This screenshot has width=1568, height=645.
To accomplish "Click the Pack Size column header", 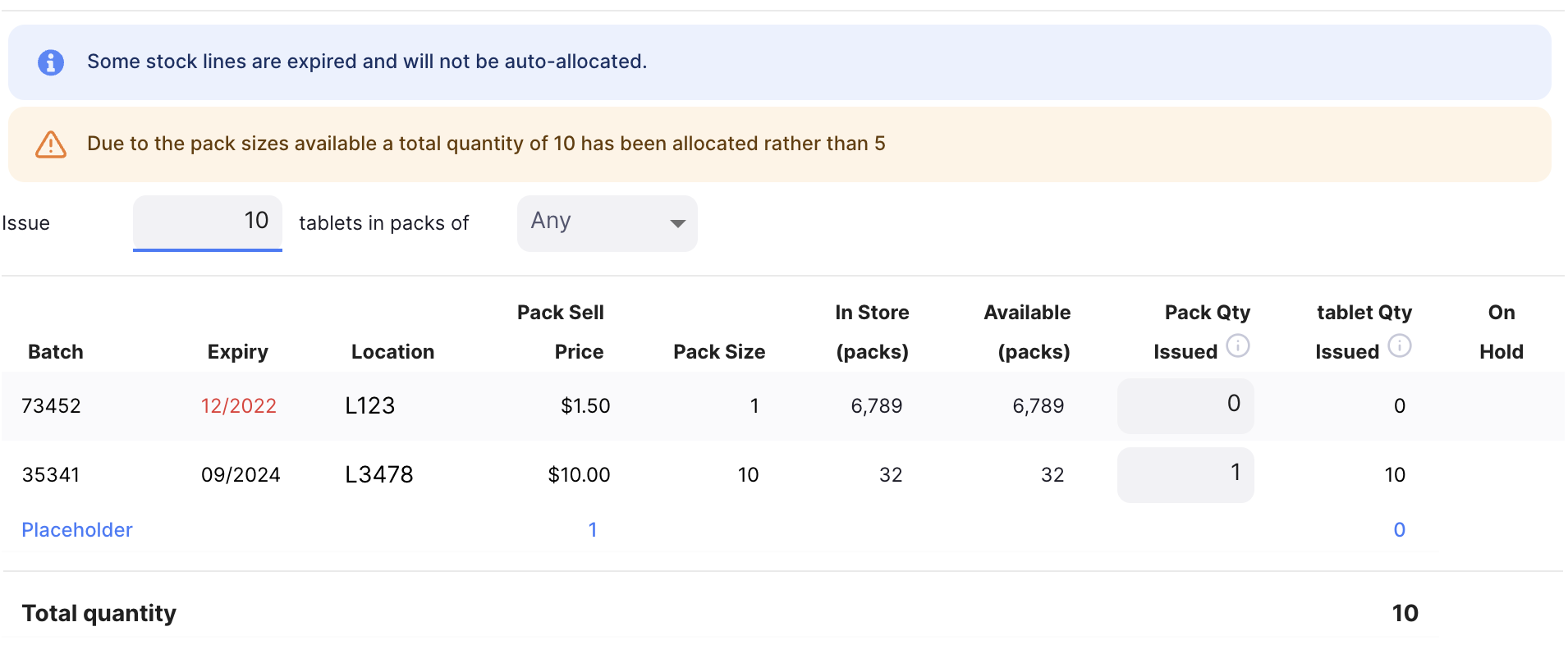I will 719,352.
